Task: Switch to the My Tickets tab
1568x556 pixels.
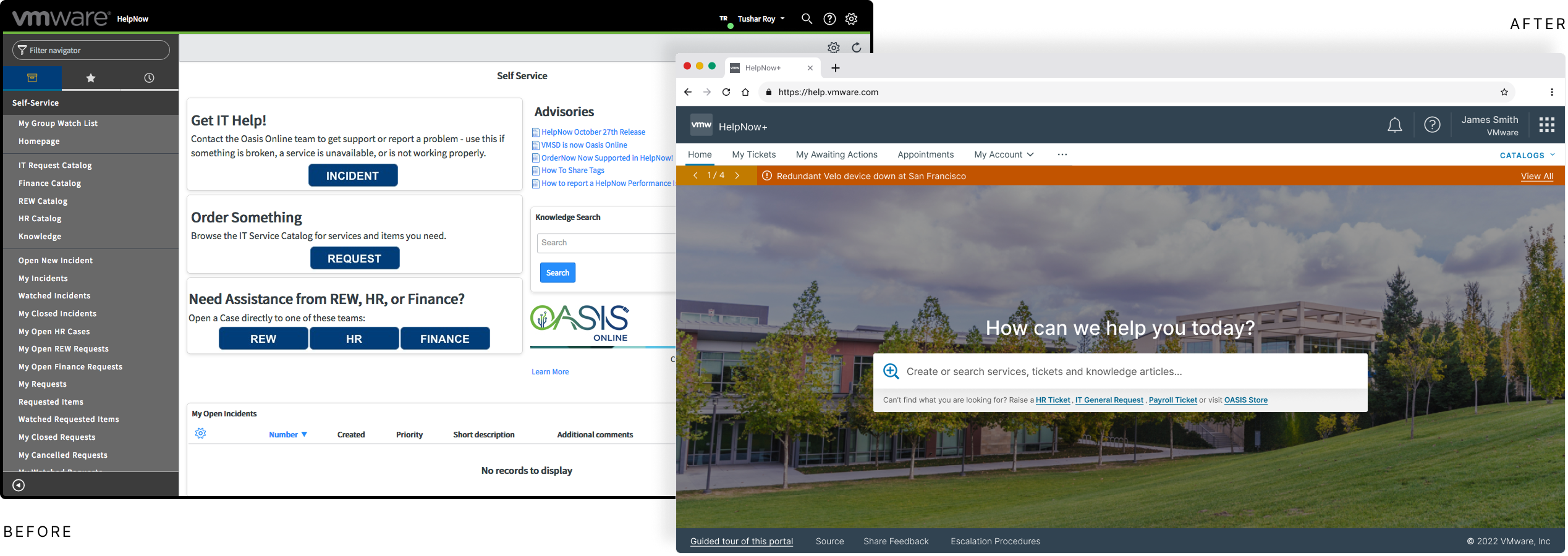Action: (x=753, y=154)
